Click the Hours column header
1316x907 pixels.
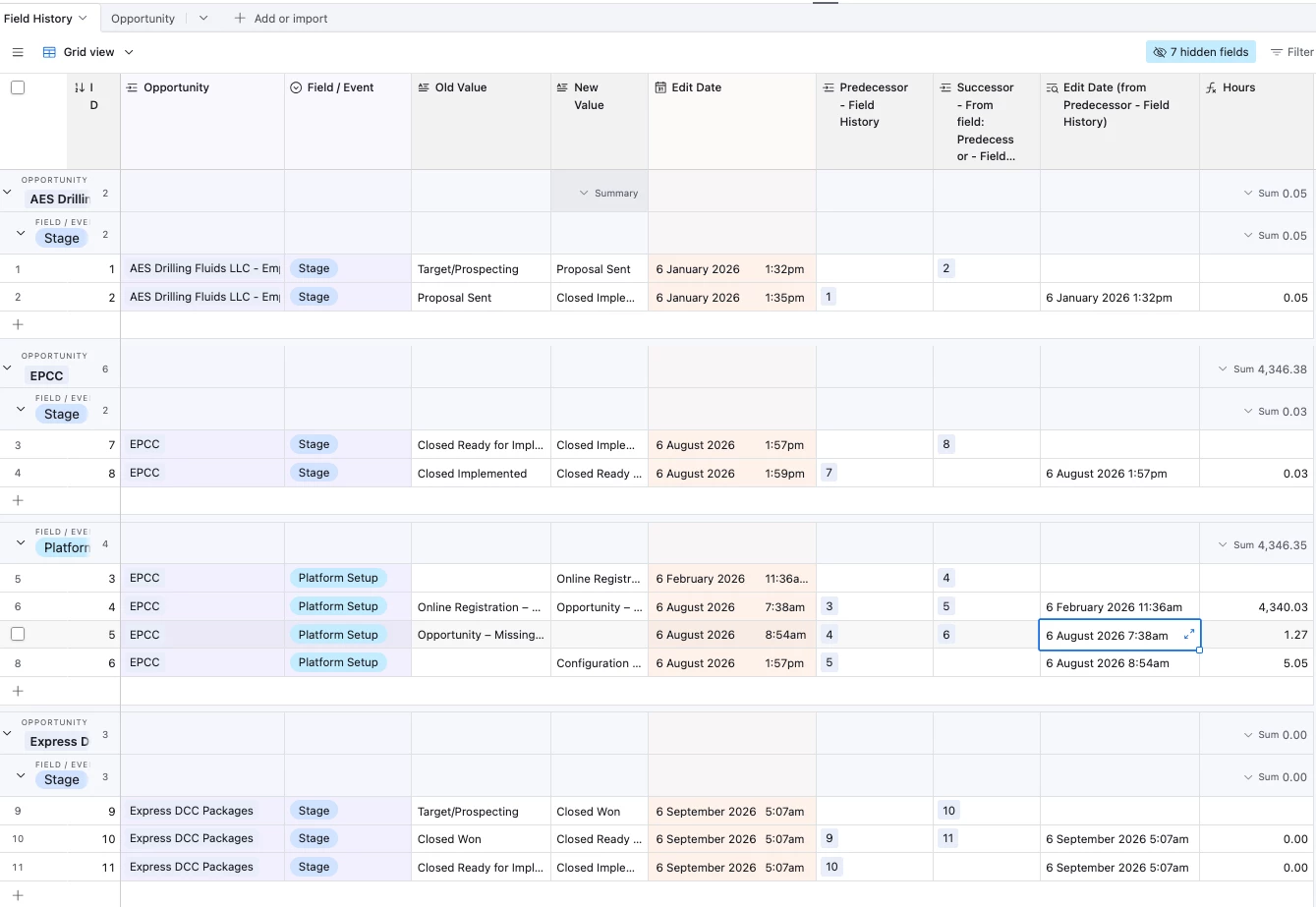pyautogui.click(x=1256, y=121)
